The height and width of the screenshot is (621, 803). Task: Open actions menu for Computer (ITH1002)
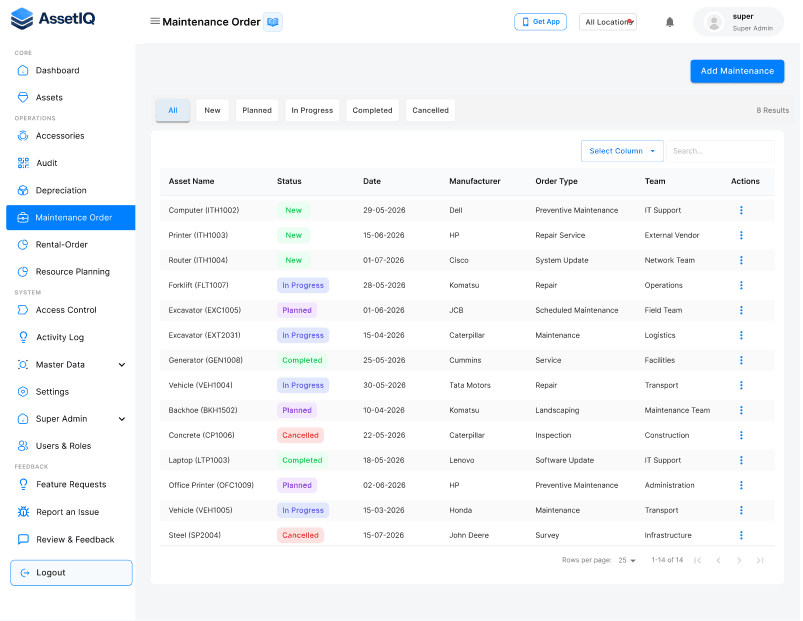click(x=741, y=210)
